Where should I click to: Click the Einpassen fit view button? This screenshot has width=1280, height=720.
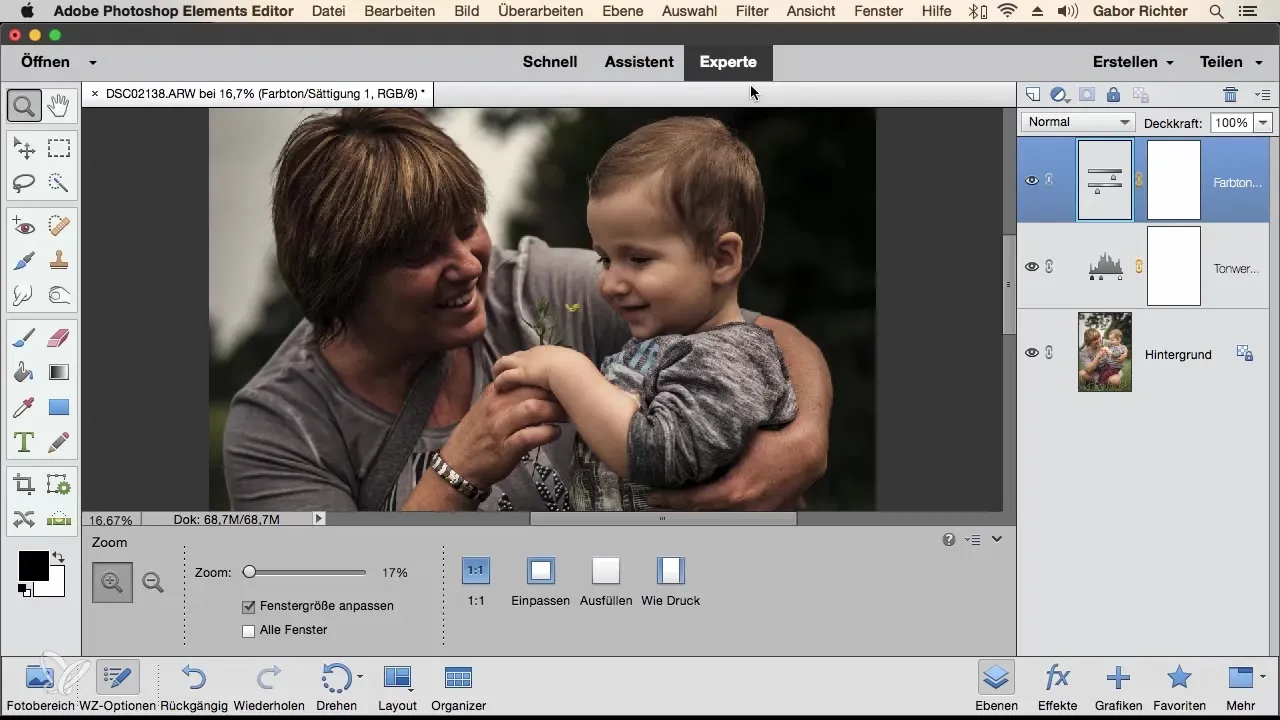[541, 582]
